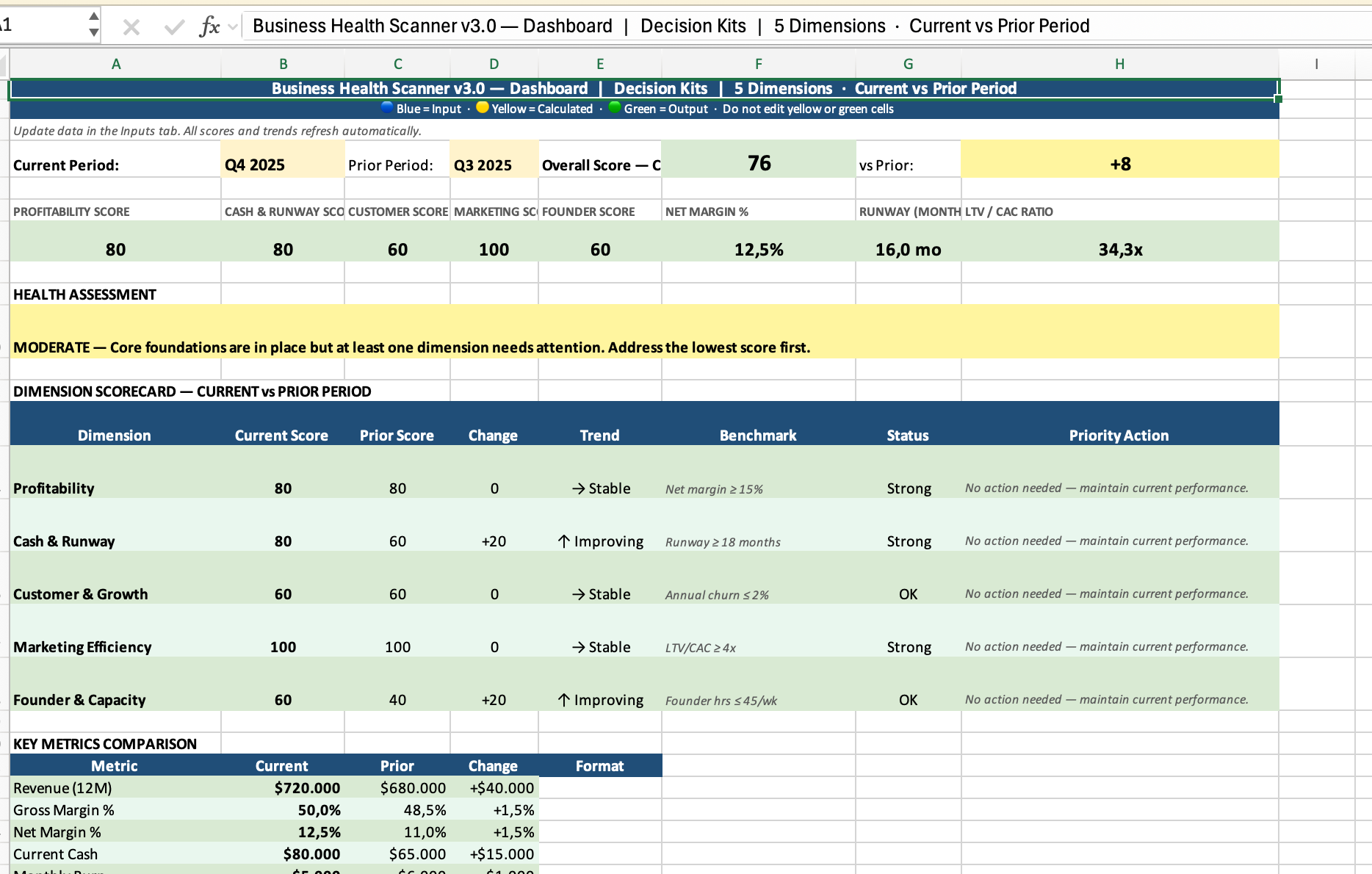Click the Enter checkmark icon in formula bar
Screen dimensions: 1372x874
pos(174,27)
